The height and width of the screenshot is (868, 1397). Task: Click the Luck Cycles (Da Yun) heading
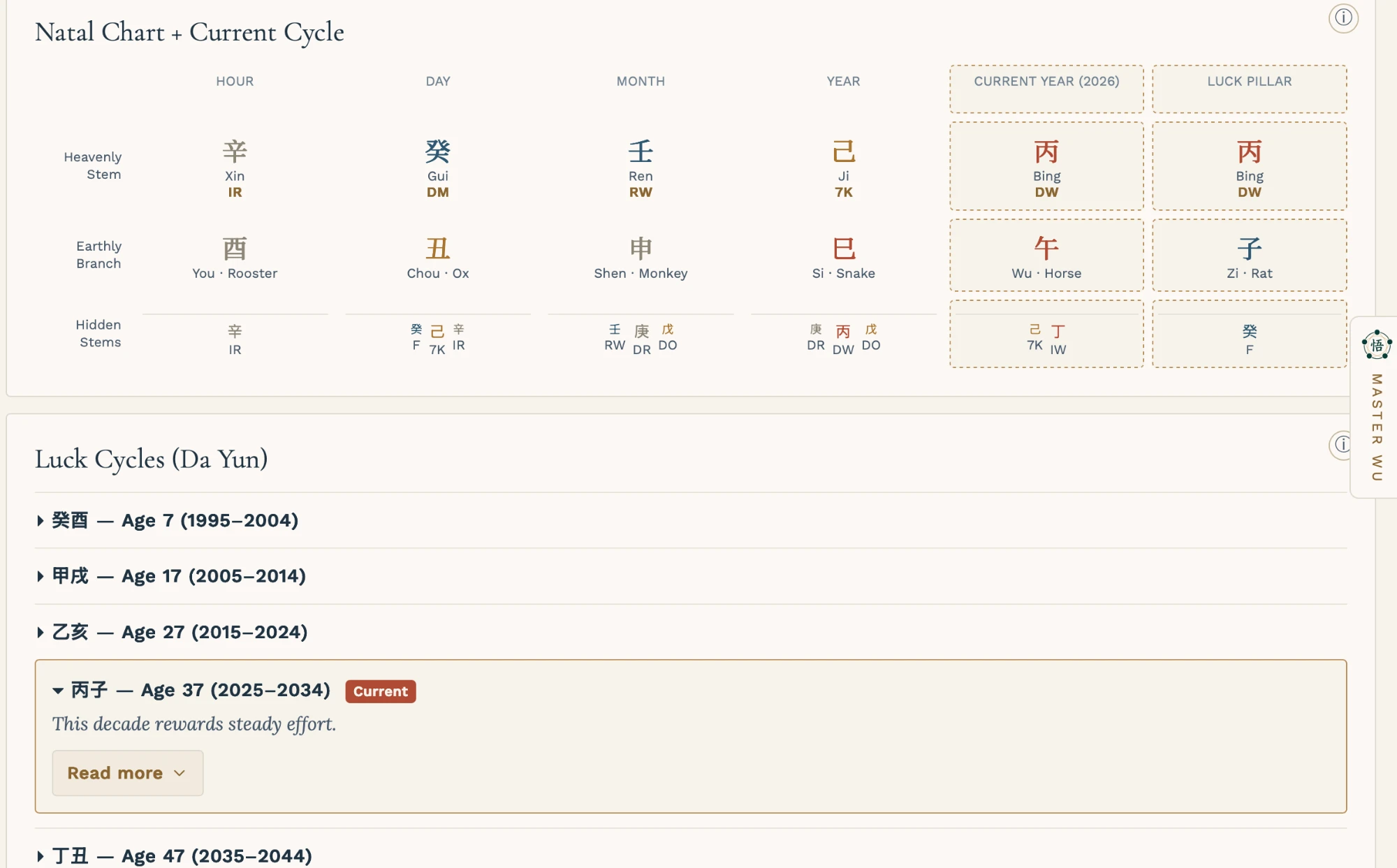[x=152, y=459]
